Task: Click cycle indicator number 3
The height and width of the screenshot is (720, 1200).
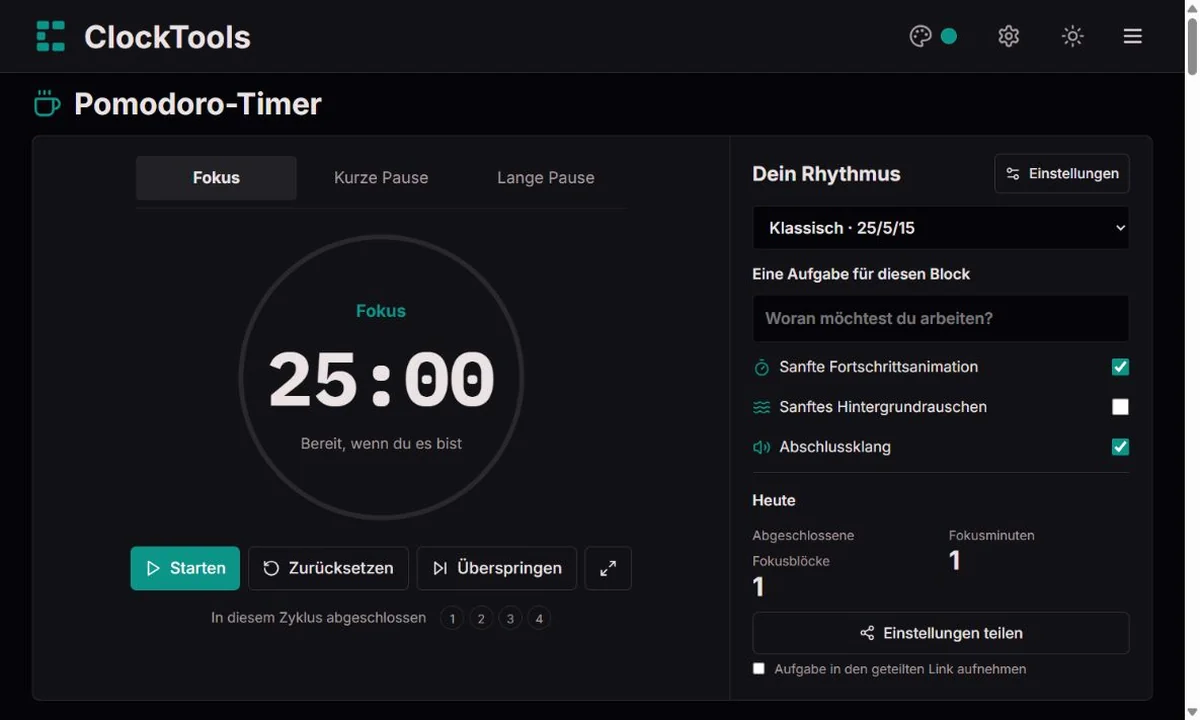Action: coord(510,618)
